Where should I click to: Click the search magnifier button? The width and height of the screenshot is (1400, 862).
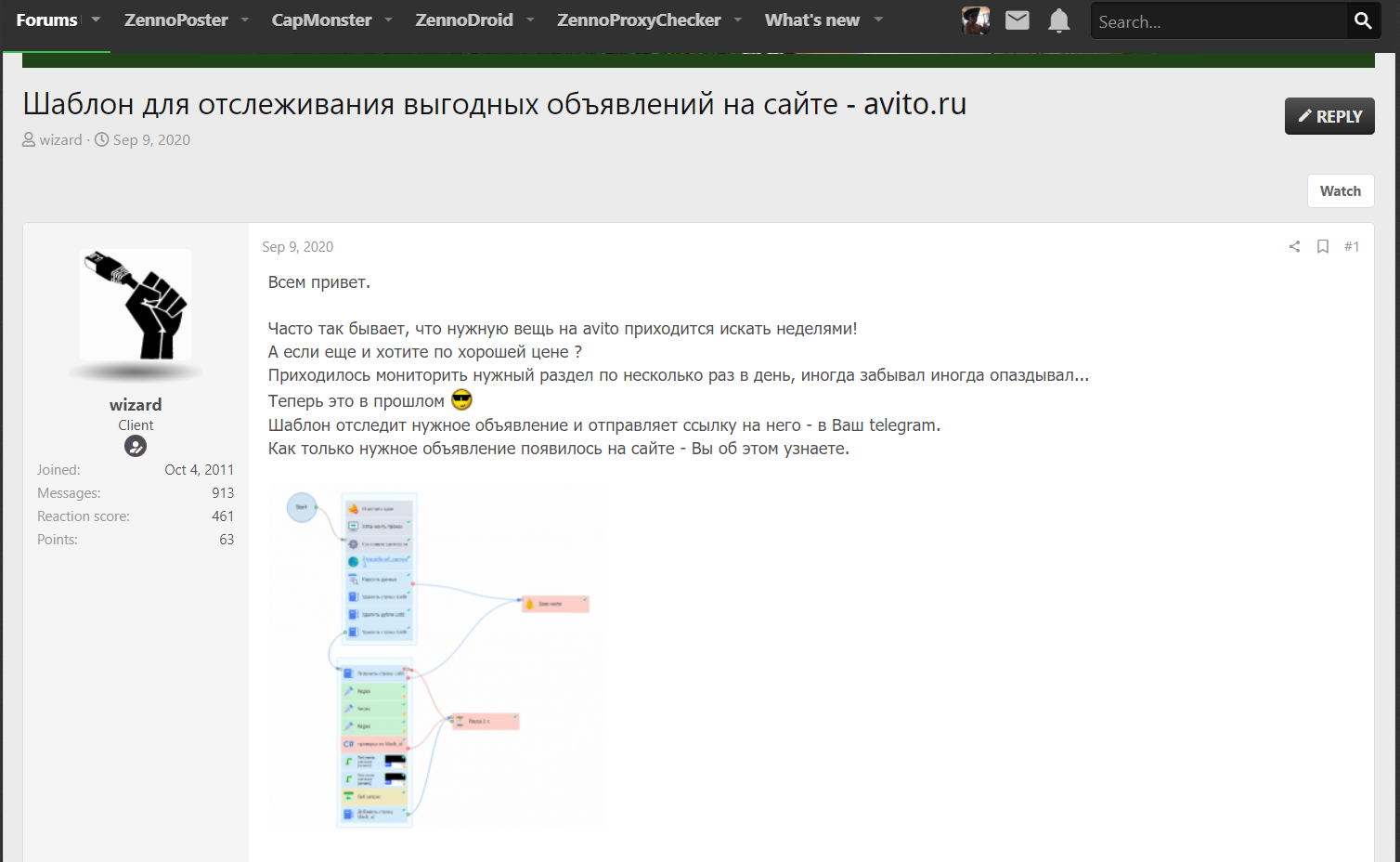pos(1363,21)
